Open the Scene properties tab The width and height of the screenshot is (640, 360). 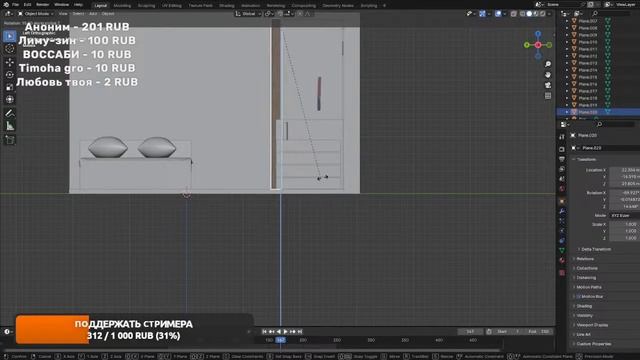pyautogui.click(x=562, y=179)
